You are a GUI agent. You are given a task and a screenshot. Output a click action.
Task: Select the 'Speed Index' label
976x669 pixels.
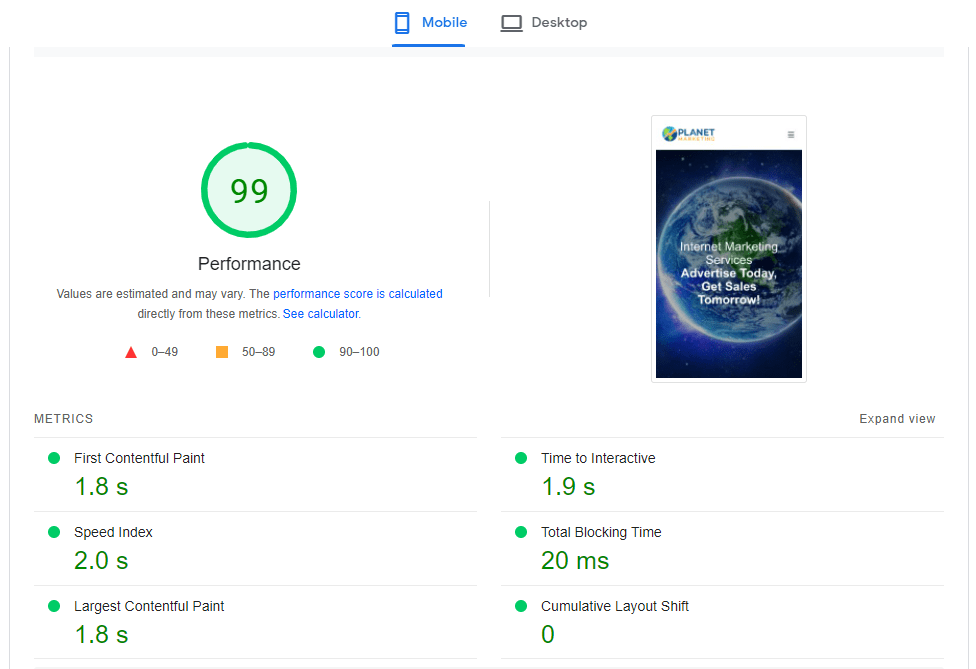[113, 532]
